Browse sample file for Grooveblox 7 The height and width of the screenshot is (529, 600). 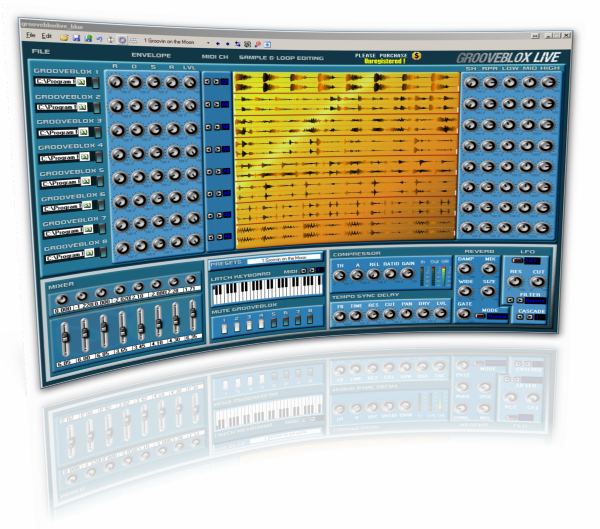[x=88, y=229]
